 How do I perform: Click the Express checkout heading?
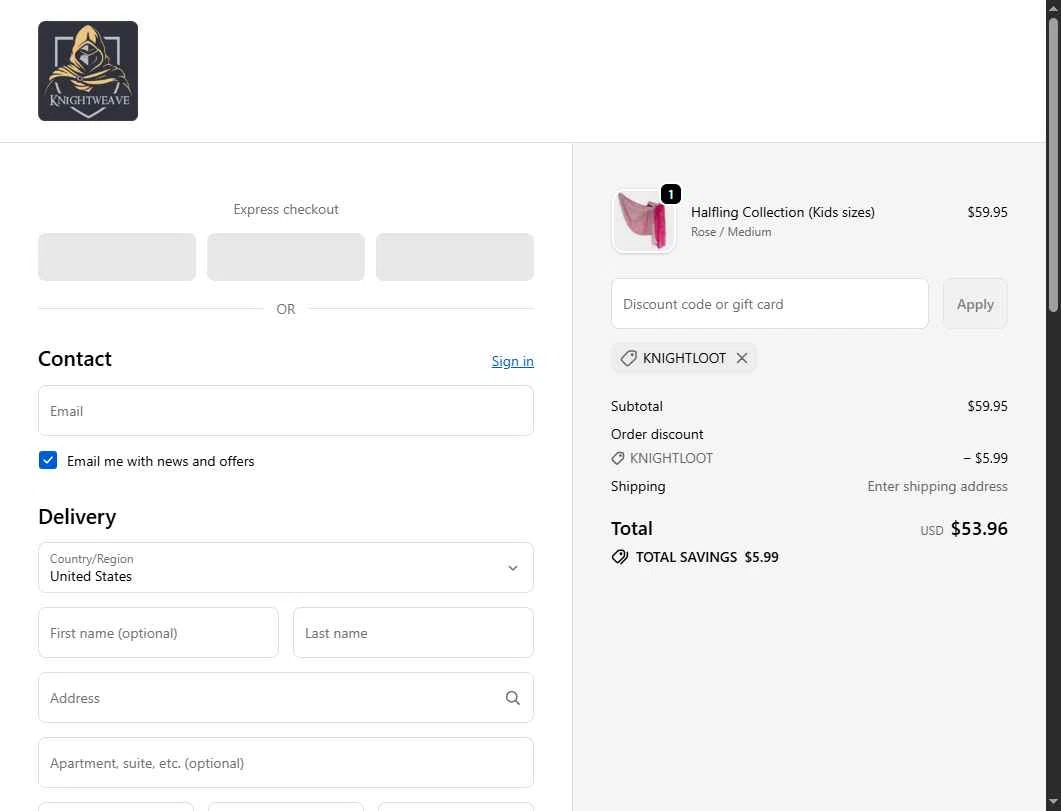286,210
